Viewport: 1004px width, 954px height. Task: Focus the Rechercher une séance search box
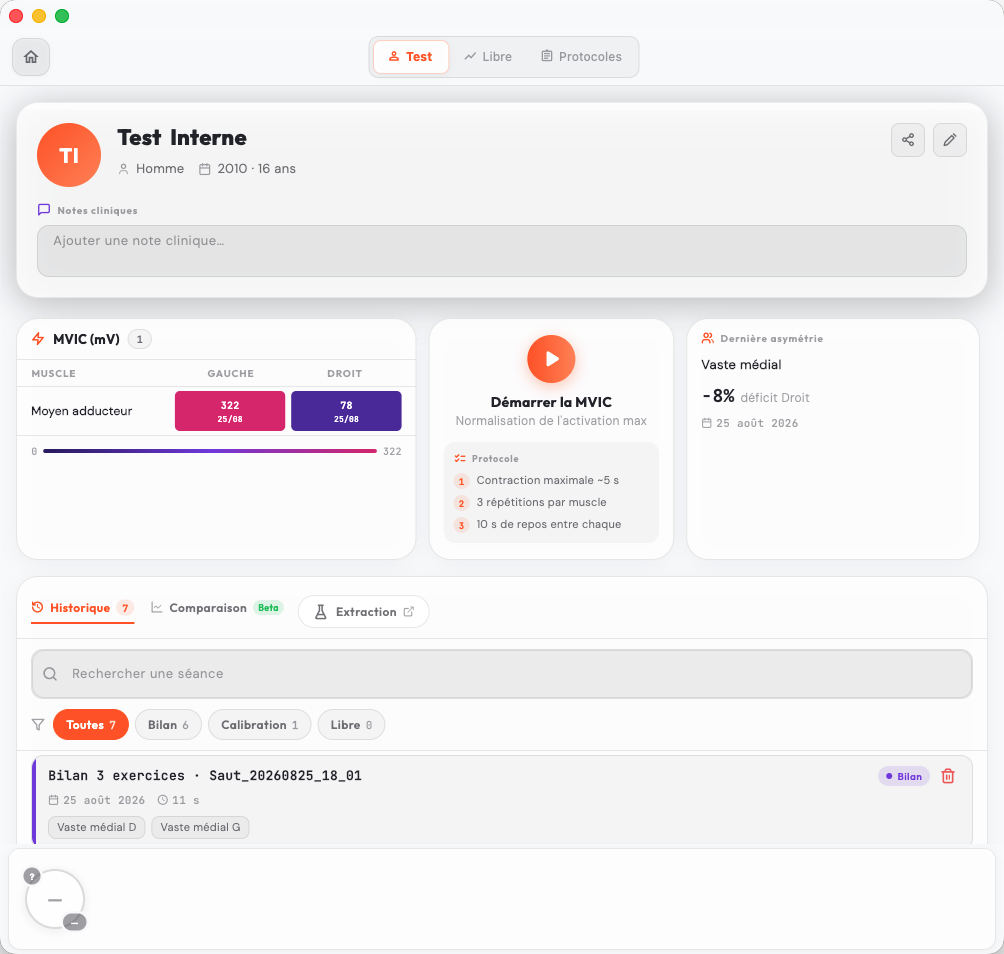pyautogui.click(x=502, y=674)
